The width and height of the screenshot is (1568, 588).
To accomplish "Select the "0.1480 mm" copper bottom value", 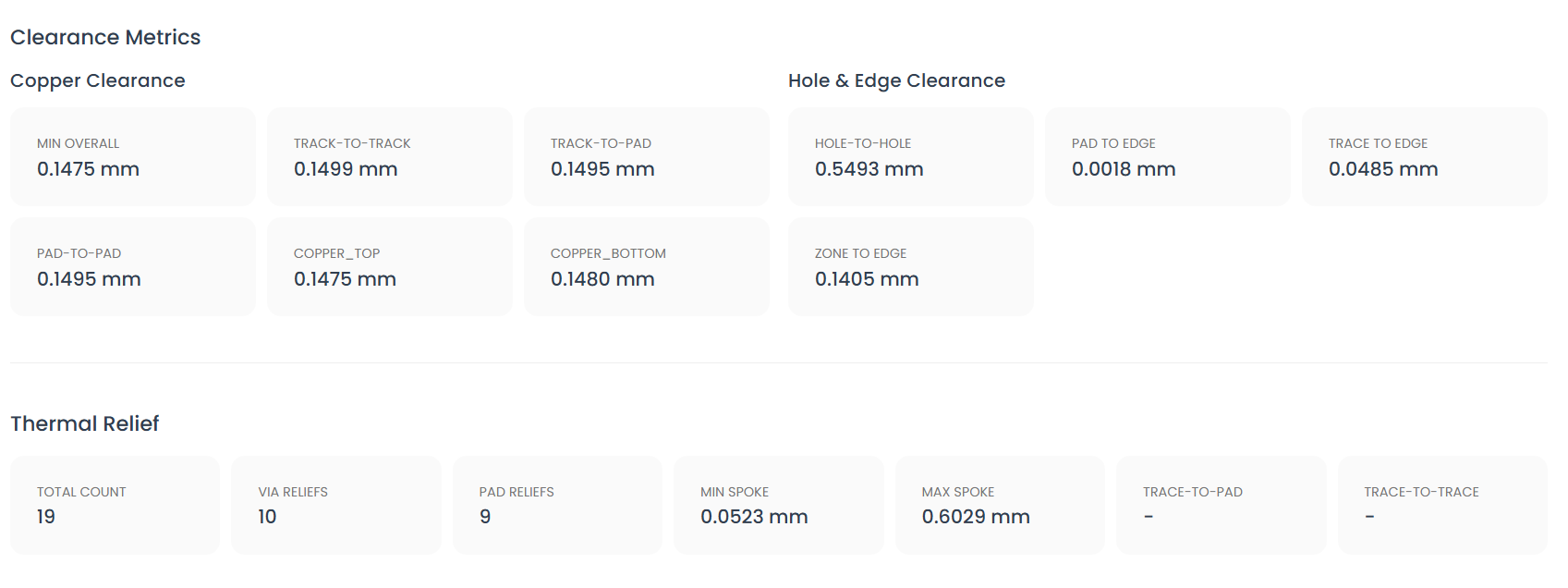I will point(602,279).
